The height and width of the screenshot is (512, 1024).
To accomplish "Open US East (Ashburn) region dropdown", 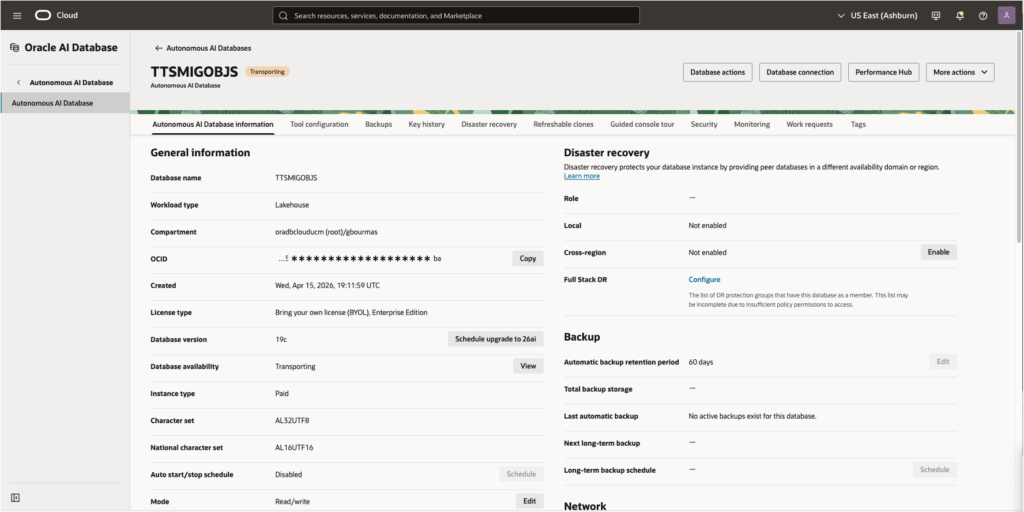I will [876, 16].
